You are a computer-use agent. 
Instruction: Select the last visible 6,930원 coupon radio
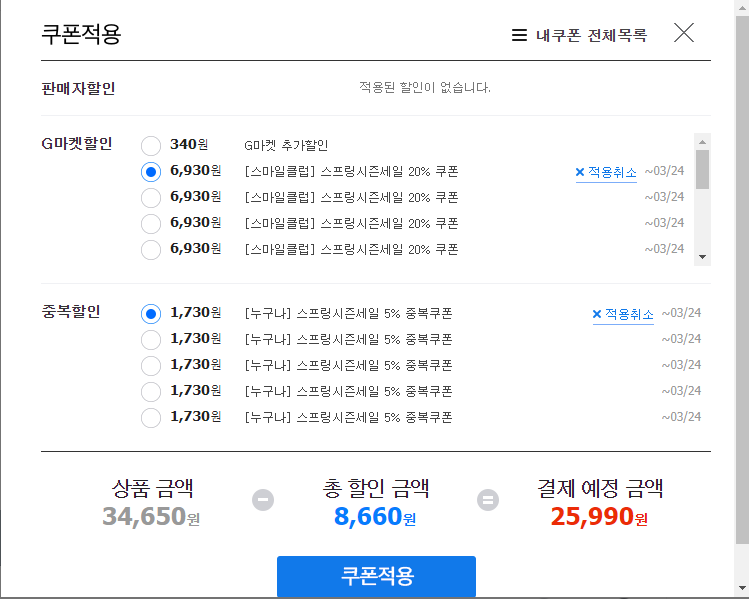point(151,250)
